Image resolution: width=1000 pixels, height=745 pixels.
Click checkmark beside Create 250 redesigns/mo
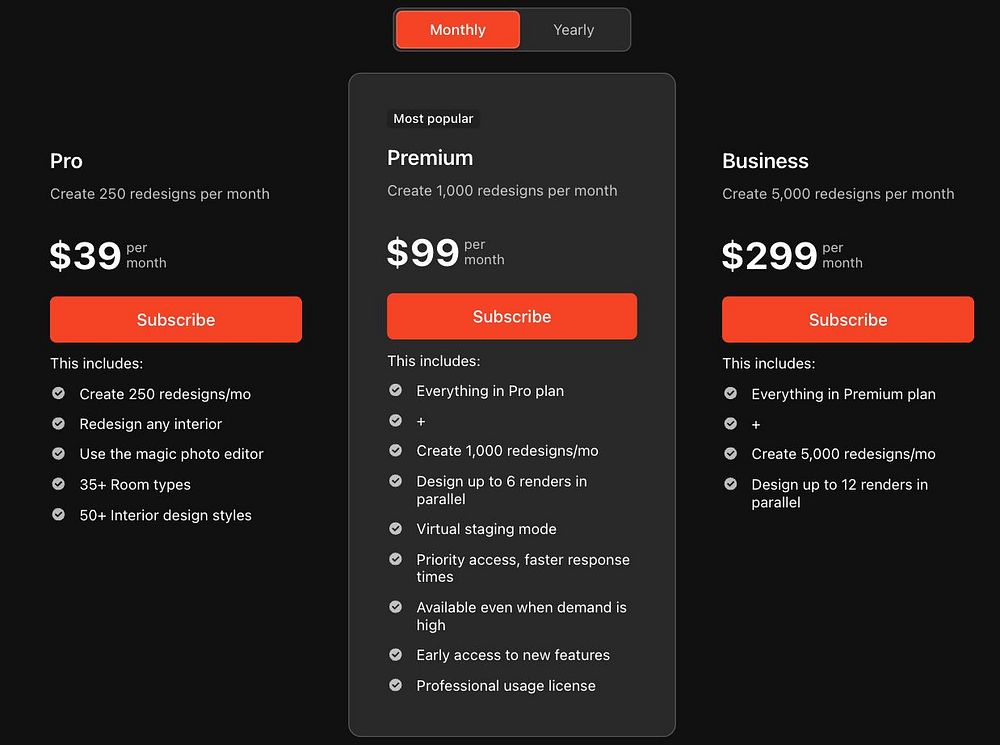tap(59, 394)
